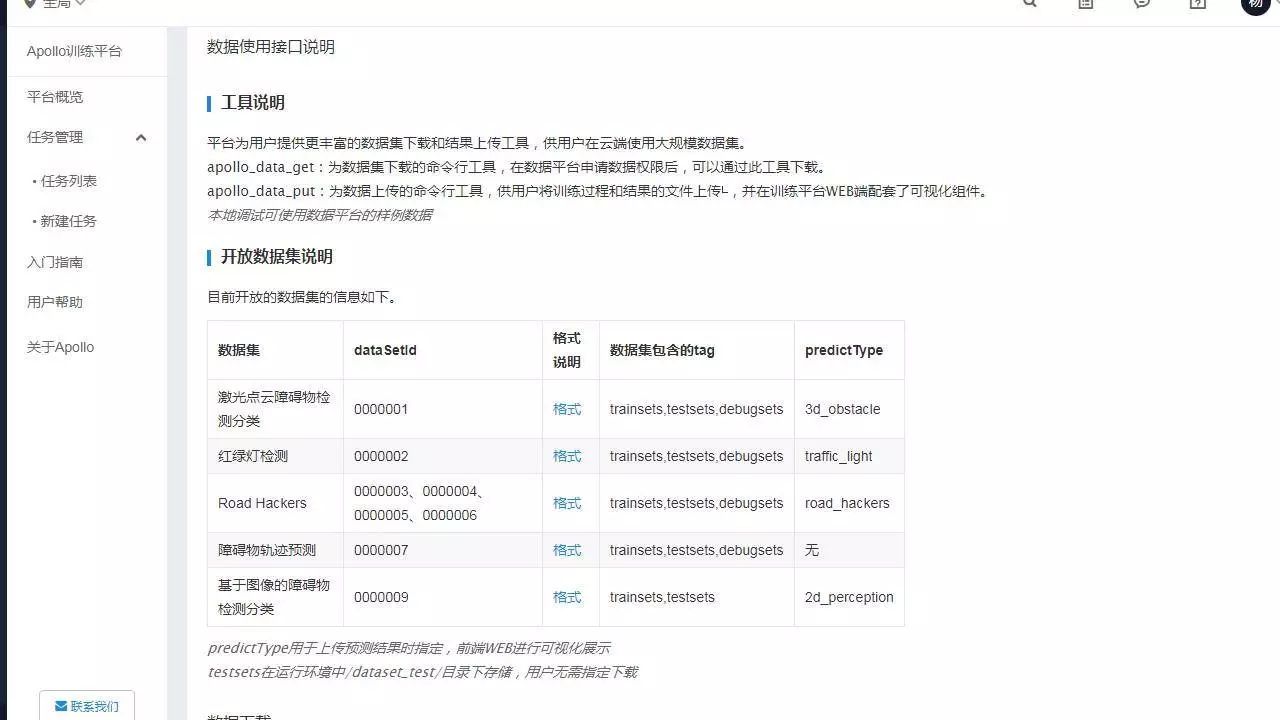The image size is (1280, 720).
Task: Click the 工具说明 section heading
Action: pyautogui.click(x=253, y=103)
